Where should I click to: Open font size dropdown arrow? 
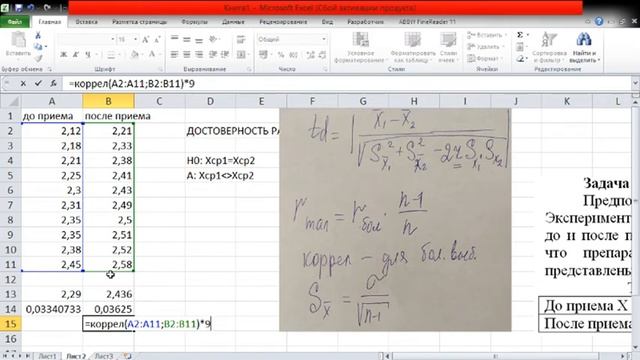136,40
